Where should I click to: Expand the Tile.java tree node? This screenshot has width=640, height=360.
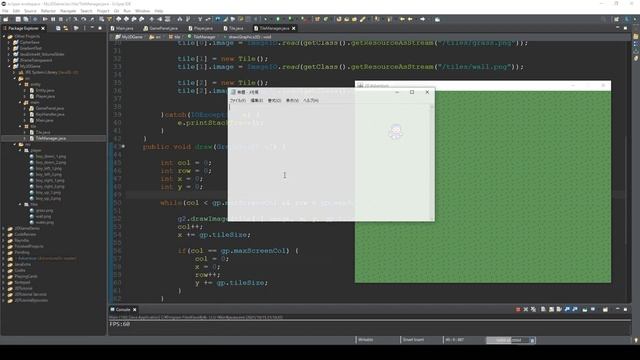click(25, 133)
